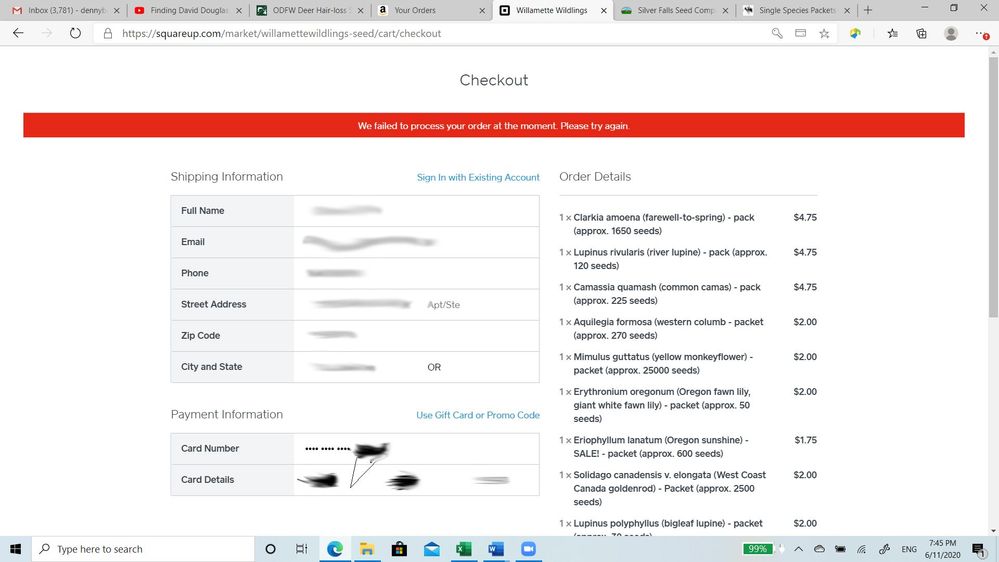
Task: Open Zoom from the taskbar
Action: (x=528, y=549)
